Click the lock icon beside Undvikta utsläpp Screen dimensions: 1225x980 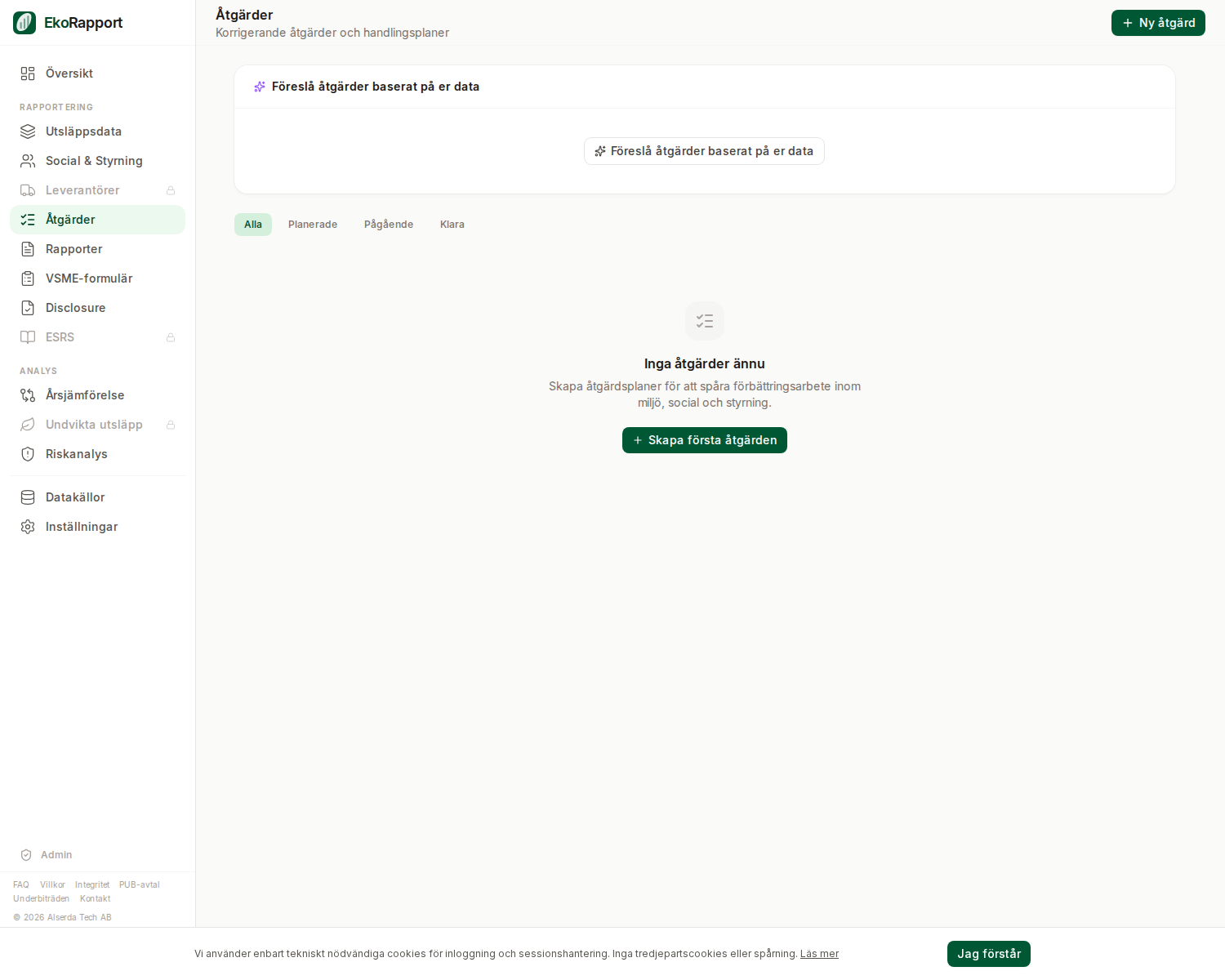point(171,425)
